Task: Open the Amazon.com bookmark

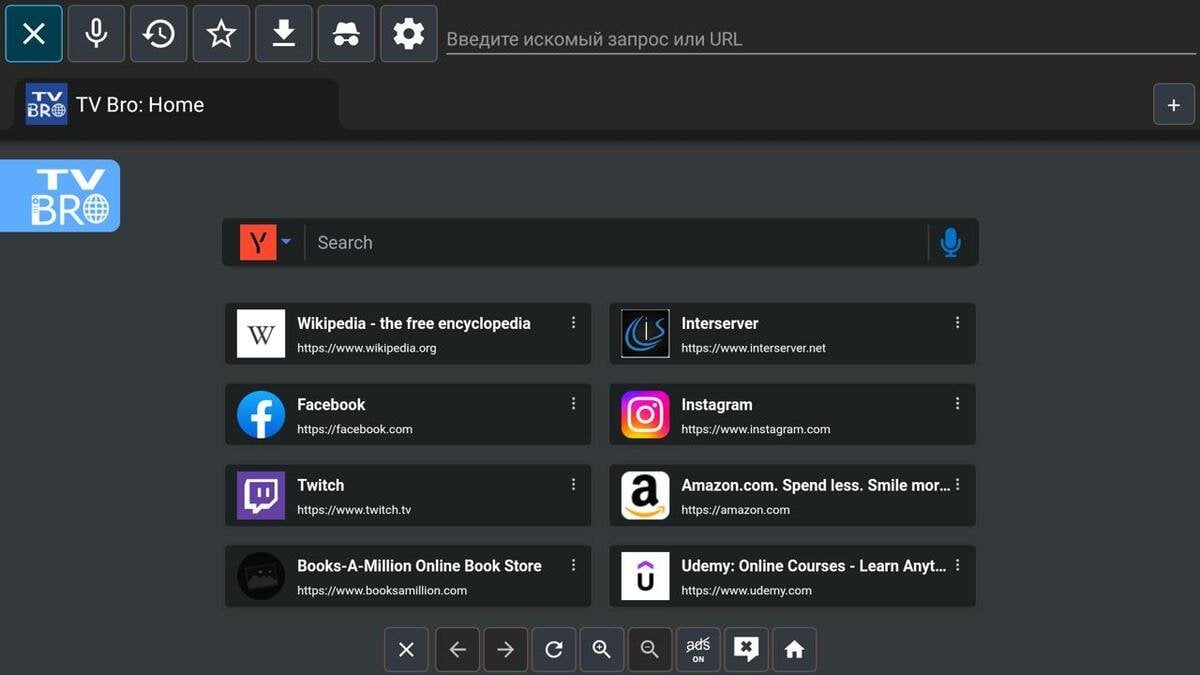Action: (792, 495)
